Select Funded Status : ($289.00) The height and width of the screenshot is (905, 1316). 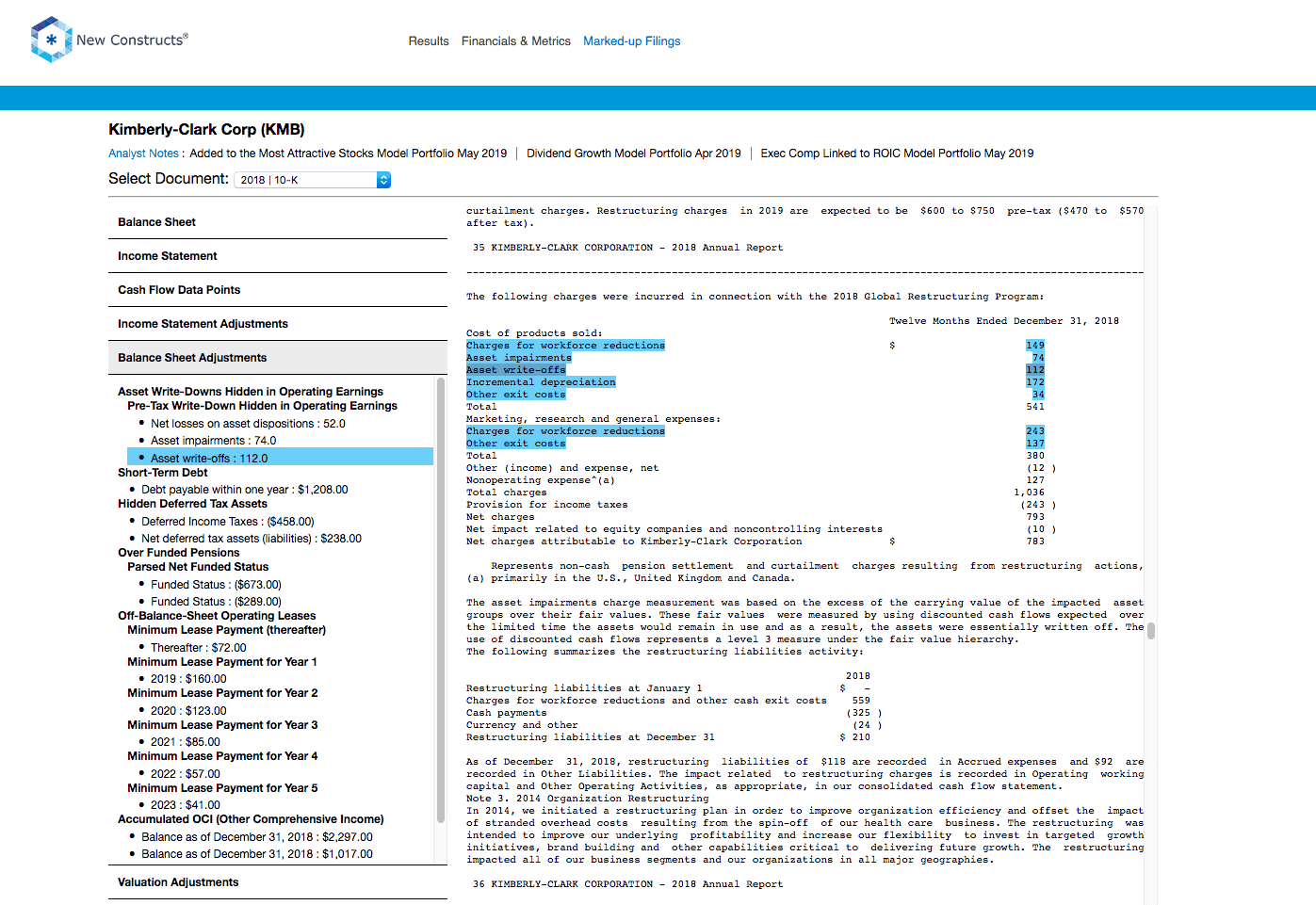pos(216,602)
